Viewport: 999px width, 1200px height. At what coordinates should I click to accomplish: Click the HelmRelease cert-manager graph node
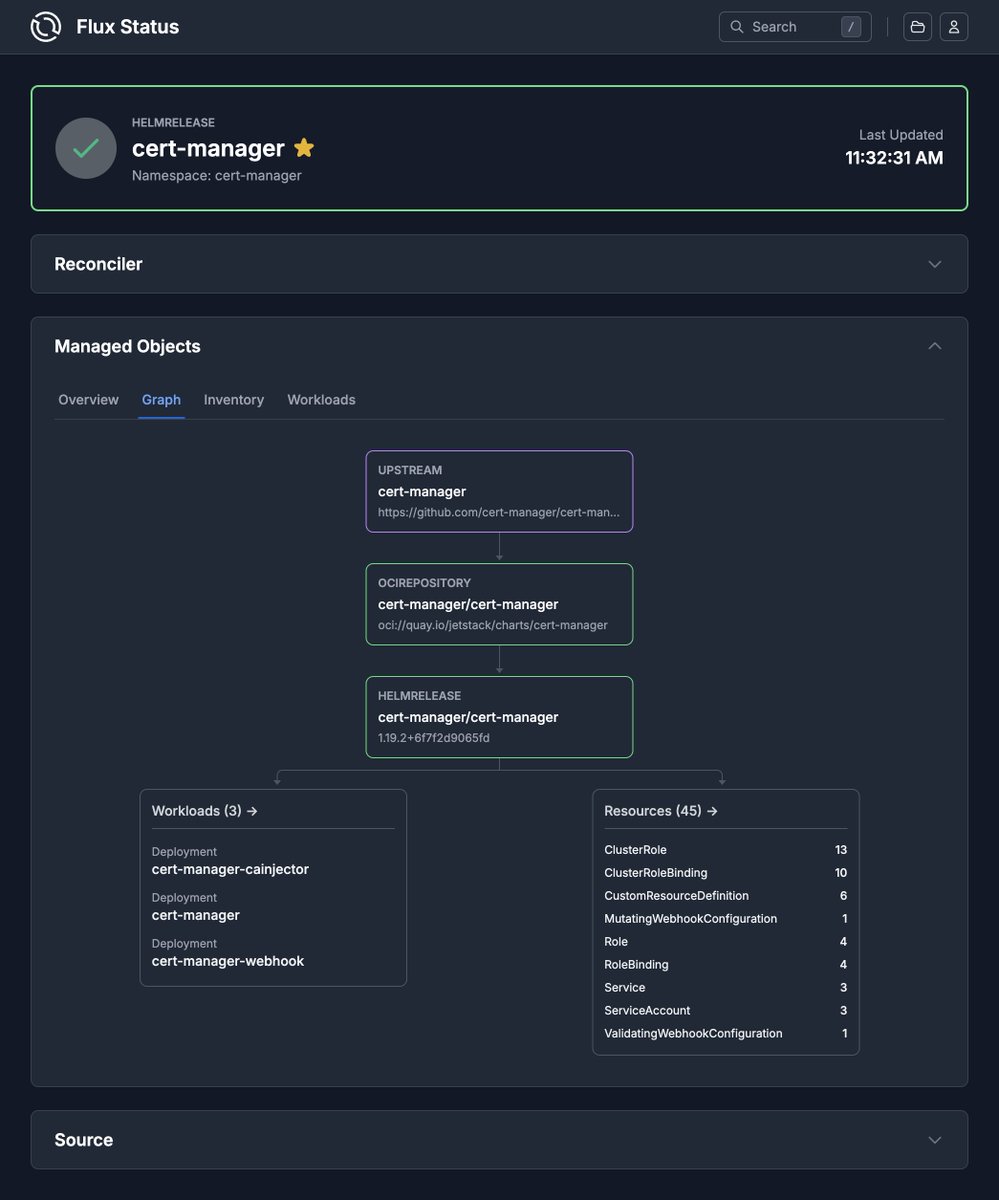click(x=499, y=717)
